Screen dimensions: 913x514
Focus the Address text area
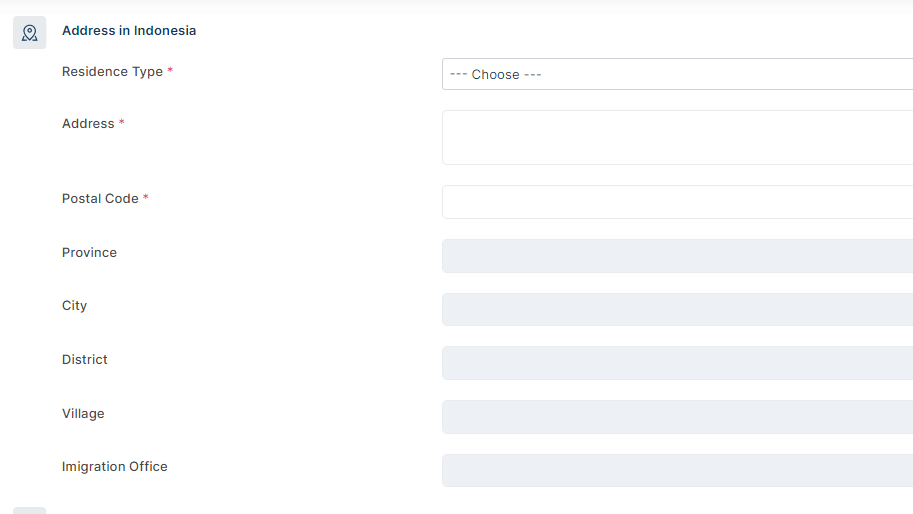pos(677,137)
